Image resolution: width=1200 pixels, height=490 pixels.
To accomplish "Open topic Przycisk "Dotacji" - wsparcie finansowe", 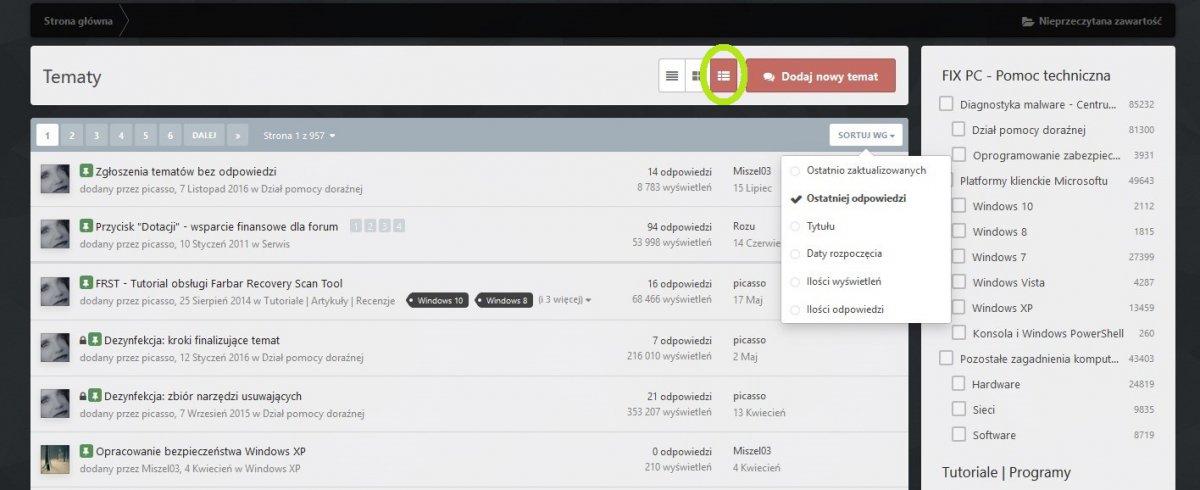I will click(x=217, y=227).
